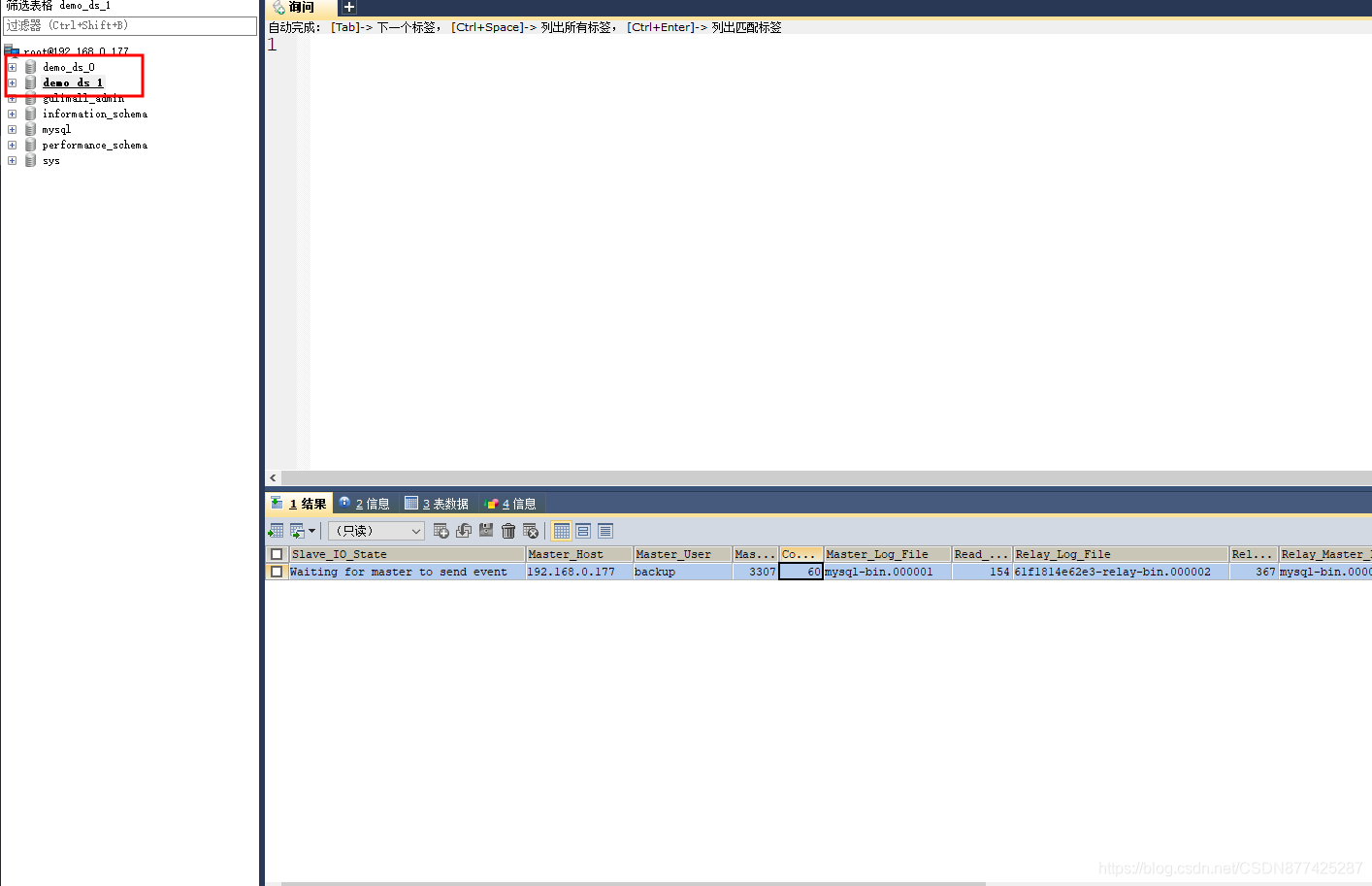Select cell '61f1814e62e3-relay-bin.000002'
The height and width of the screenshot is (886, 1372).
click(x=1121, y=572)
